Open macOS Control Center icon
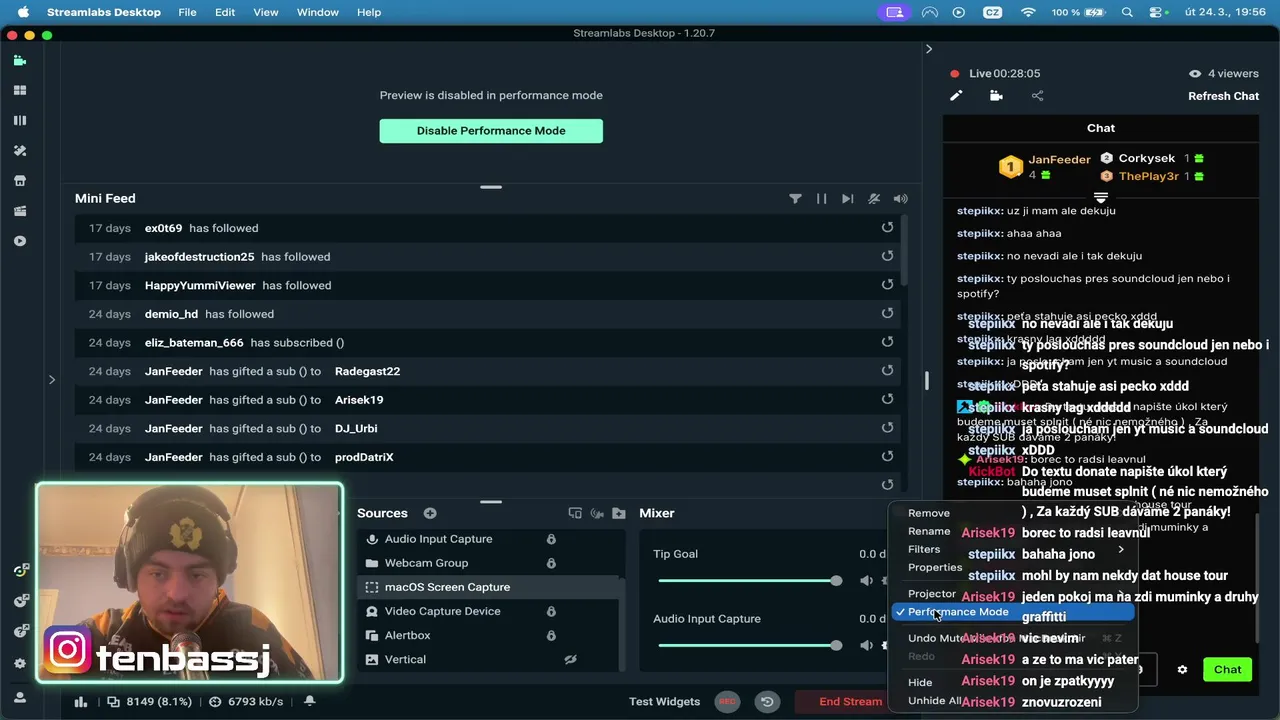This screenshot has height=720, width=1280. [x=1157, y=12]
